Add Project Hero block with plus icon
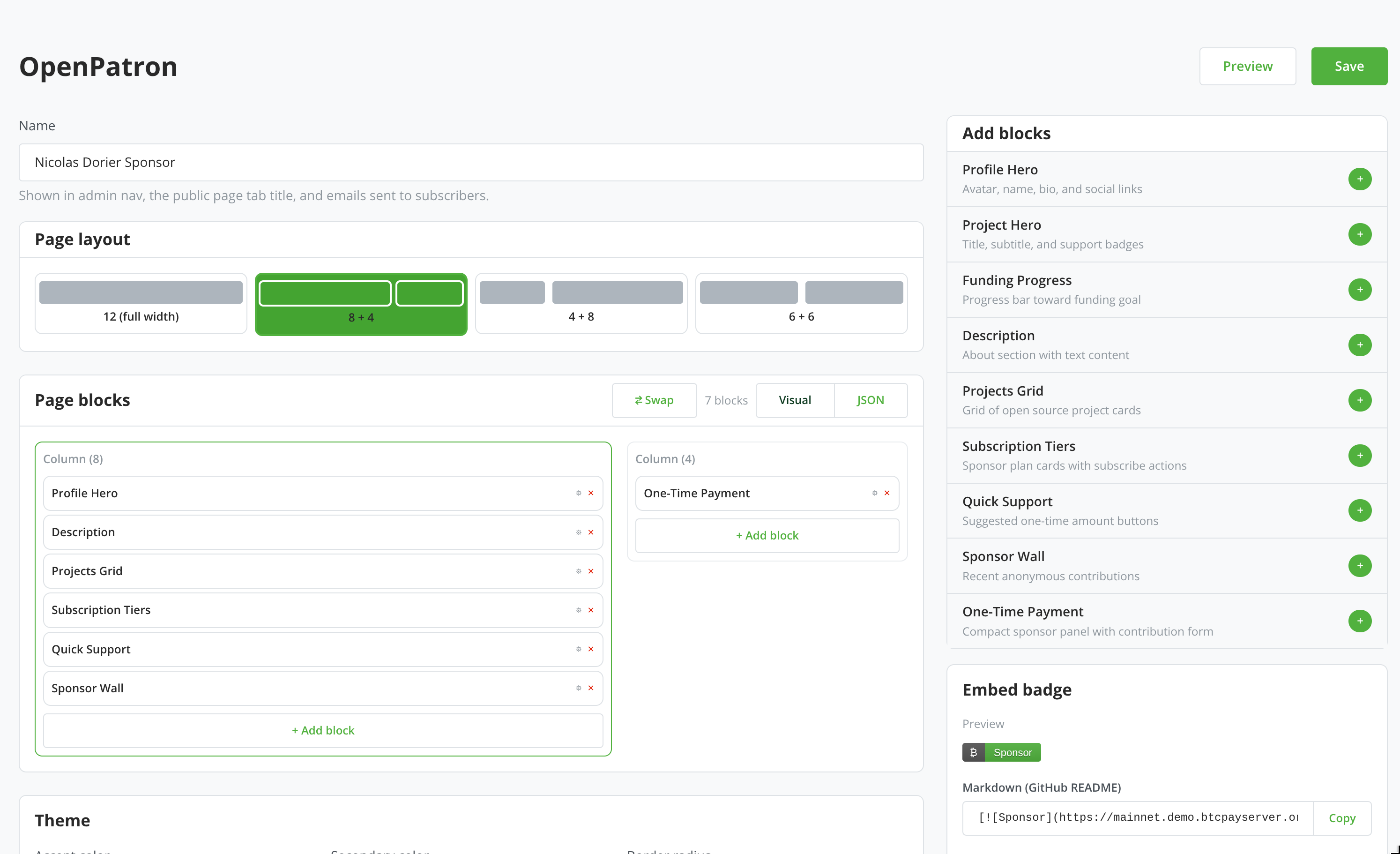Image resolution: width=1400 pixels, height=854 pixels. click(x=1360, y=234)
